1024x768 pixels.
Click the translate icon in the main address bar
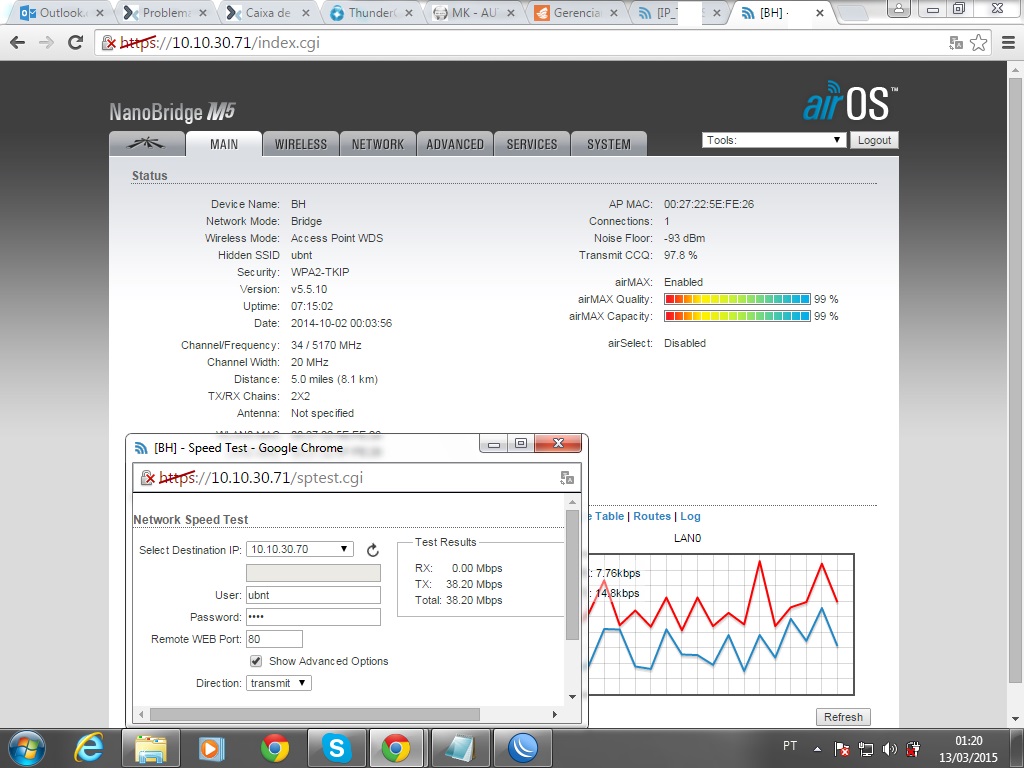956,43
